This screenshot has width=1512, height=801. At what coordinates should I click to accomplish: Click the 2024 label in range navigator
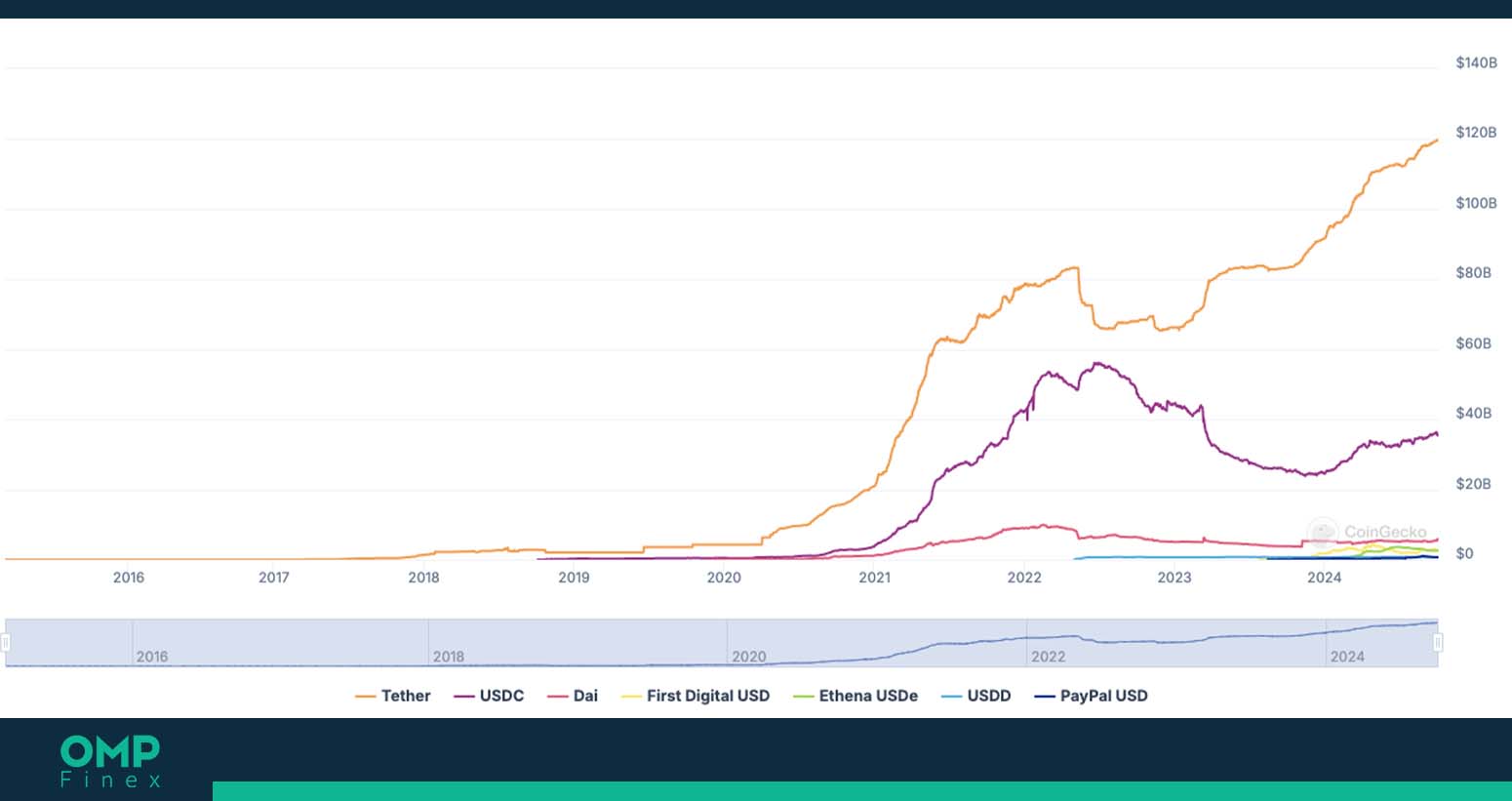click(1347, 657)
